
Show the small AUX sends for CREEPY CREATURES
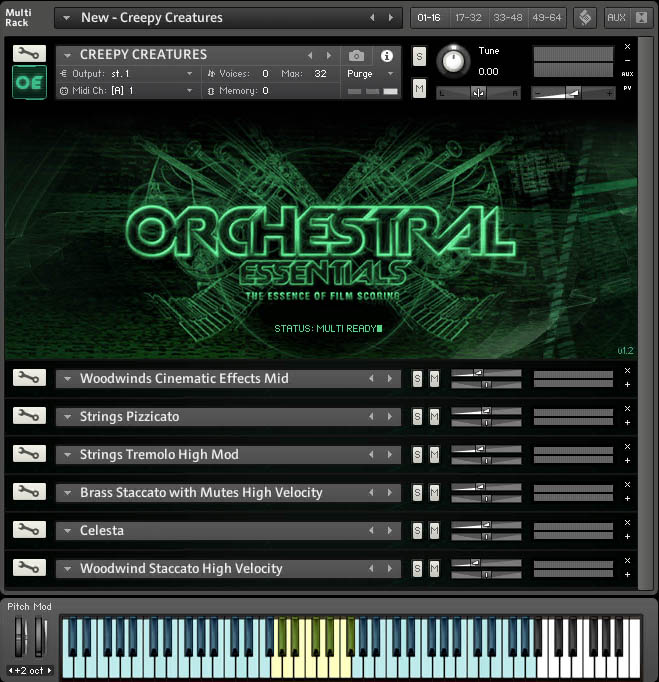click(x=627, y=74)
